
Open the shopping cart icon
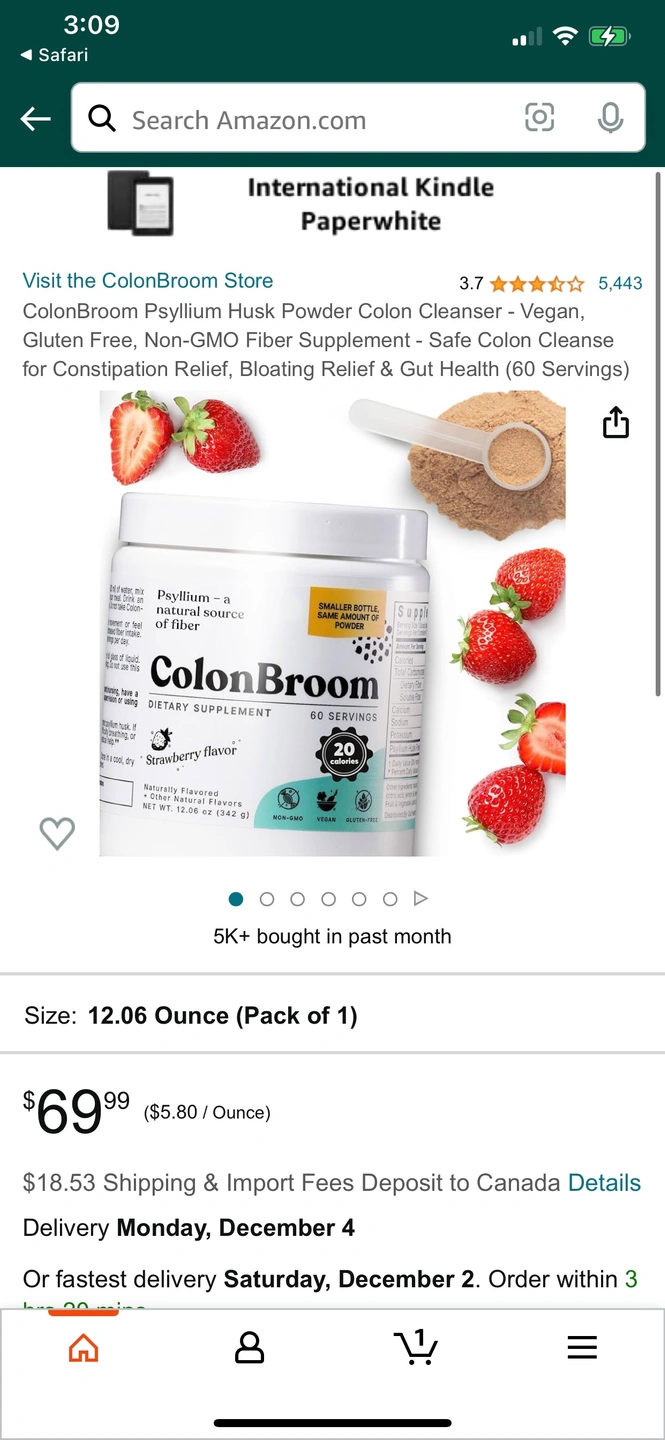(x=415, y=1347)
